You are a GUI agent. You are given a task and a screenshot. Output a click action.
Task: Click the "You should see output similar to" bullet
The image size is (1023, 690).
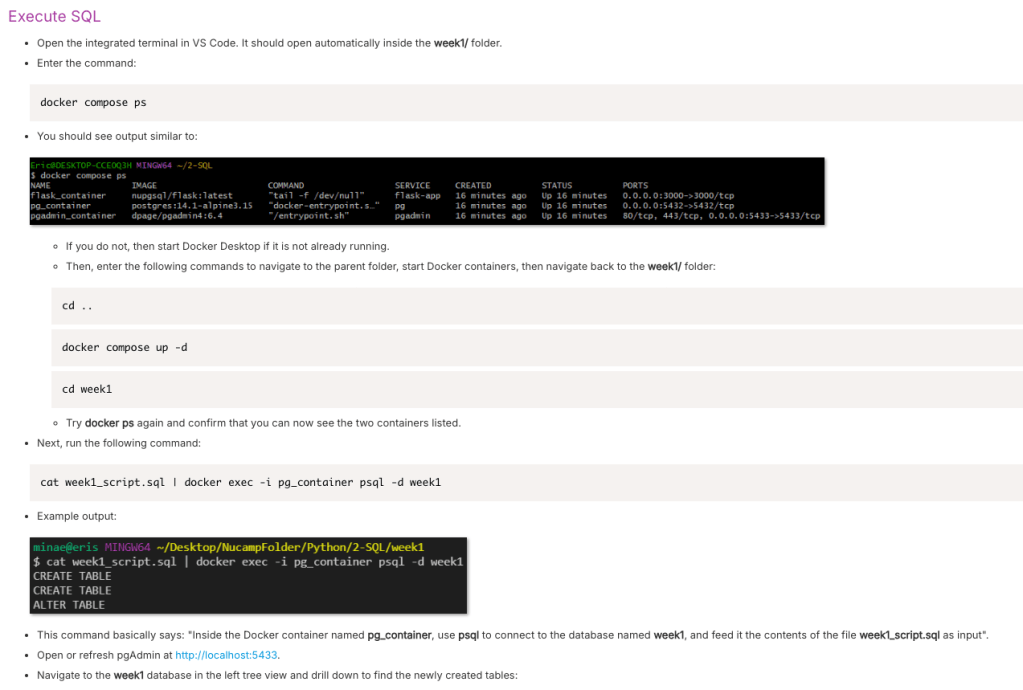124,136
